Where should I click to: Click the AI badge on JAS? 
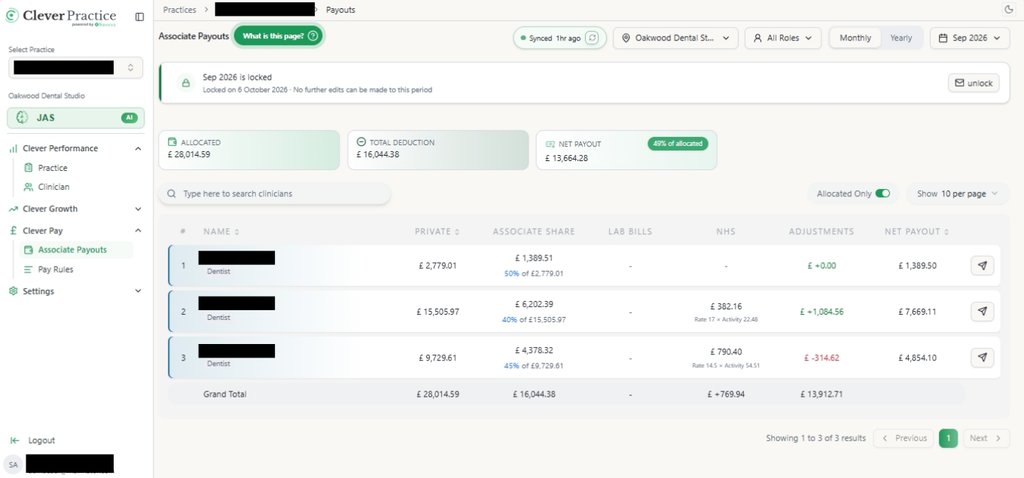[x=129, y=118]
